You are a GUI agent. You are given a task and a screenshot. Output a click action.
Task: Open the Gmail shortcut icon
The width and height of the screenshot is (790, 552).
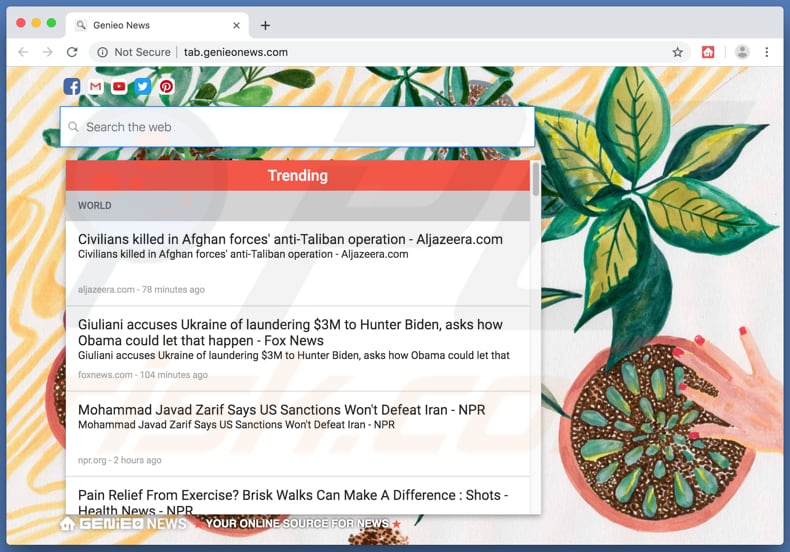96,87
